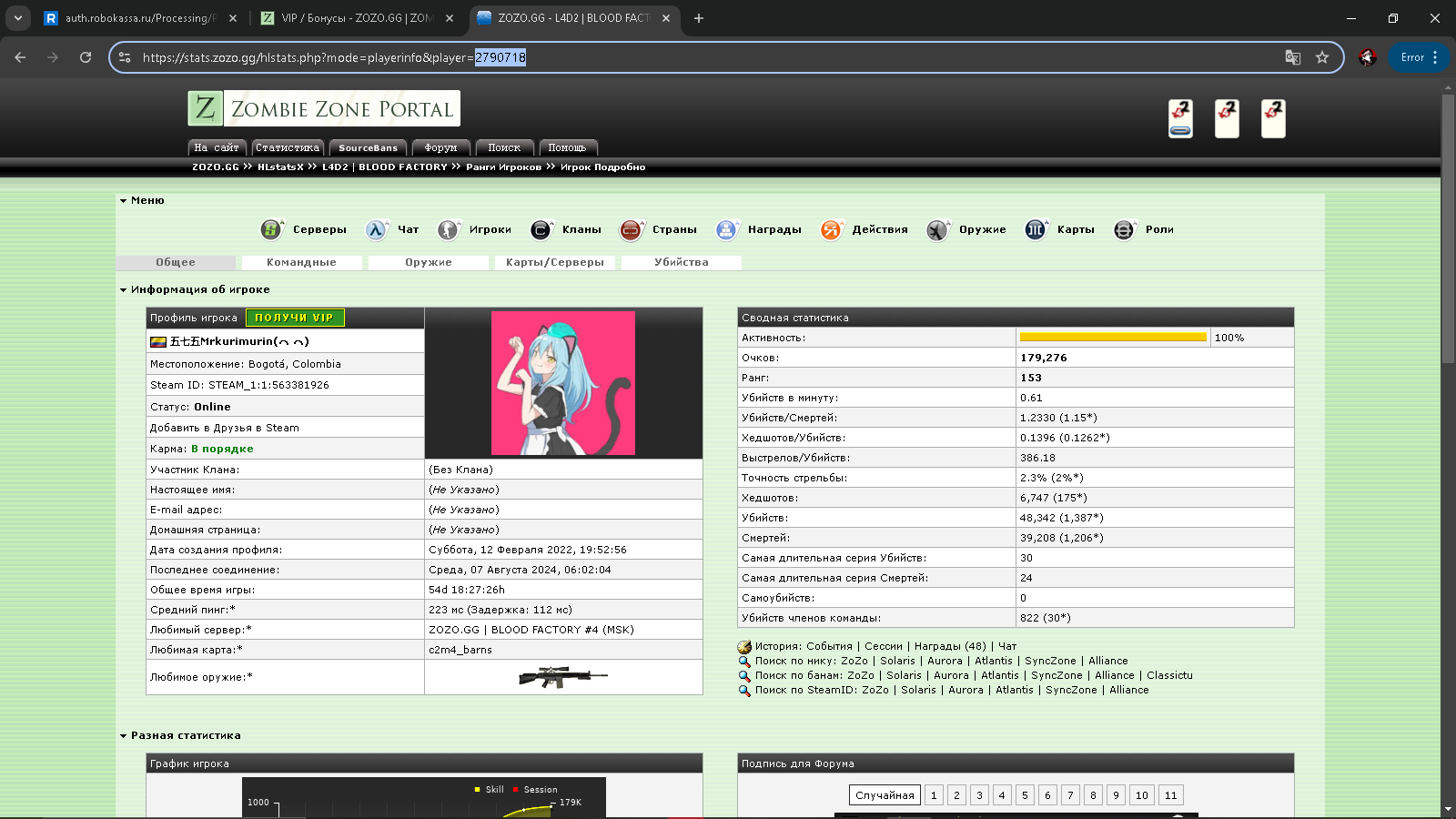Open the Статистика menu item
The image size is (1456, 819).
point(288,147)
